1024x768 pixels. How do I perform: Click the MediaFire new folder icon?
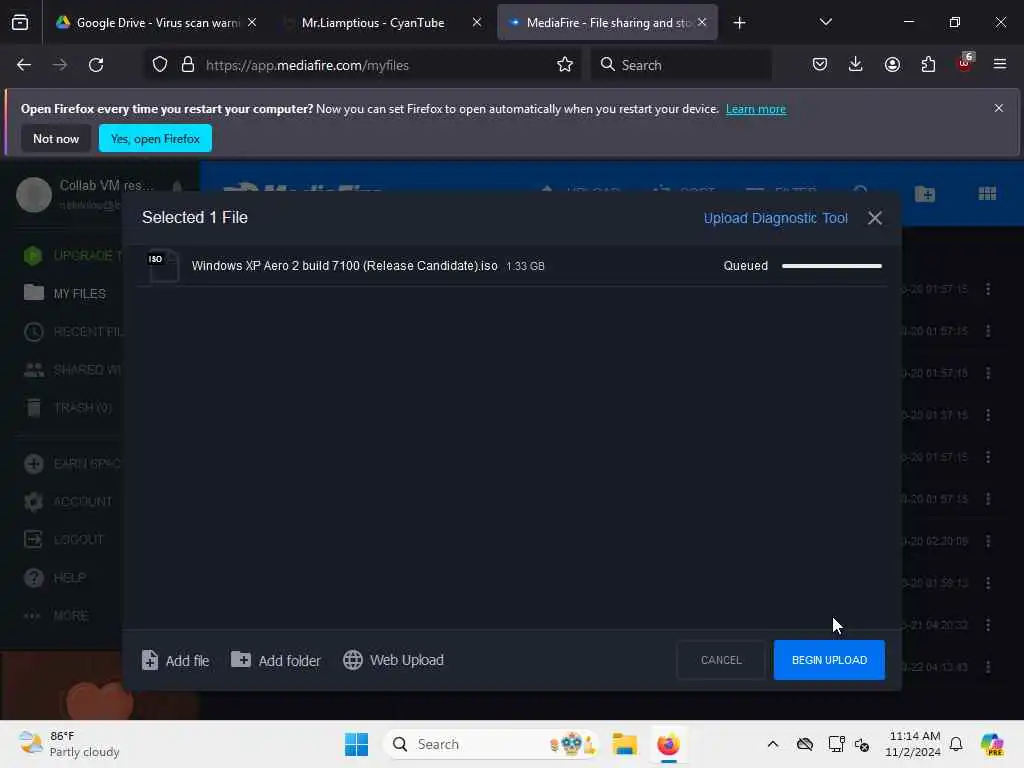[925, 194]
